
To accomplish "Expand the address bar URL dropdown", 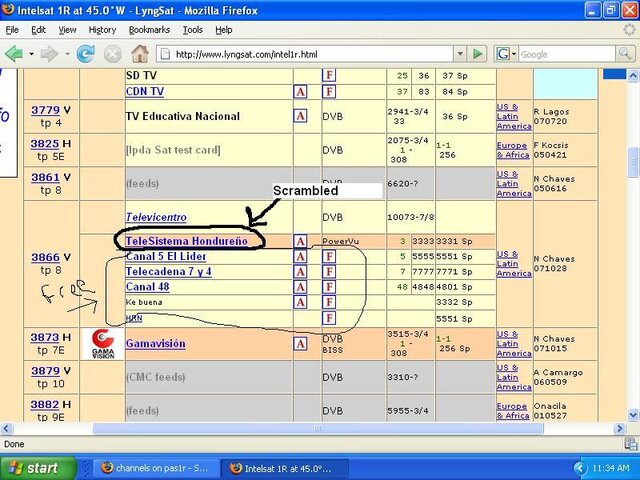I will [x=460, y=54].
